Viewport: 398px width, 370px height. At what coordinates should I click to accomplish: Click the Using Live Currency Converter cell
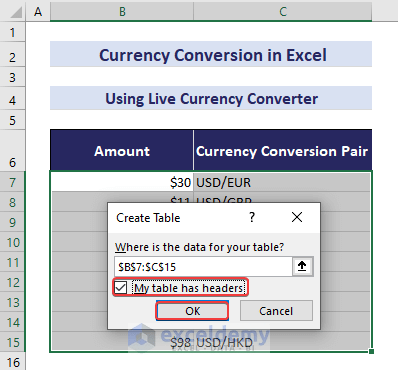tap(211, 98)
